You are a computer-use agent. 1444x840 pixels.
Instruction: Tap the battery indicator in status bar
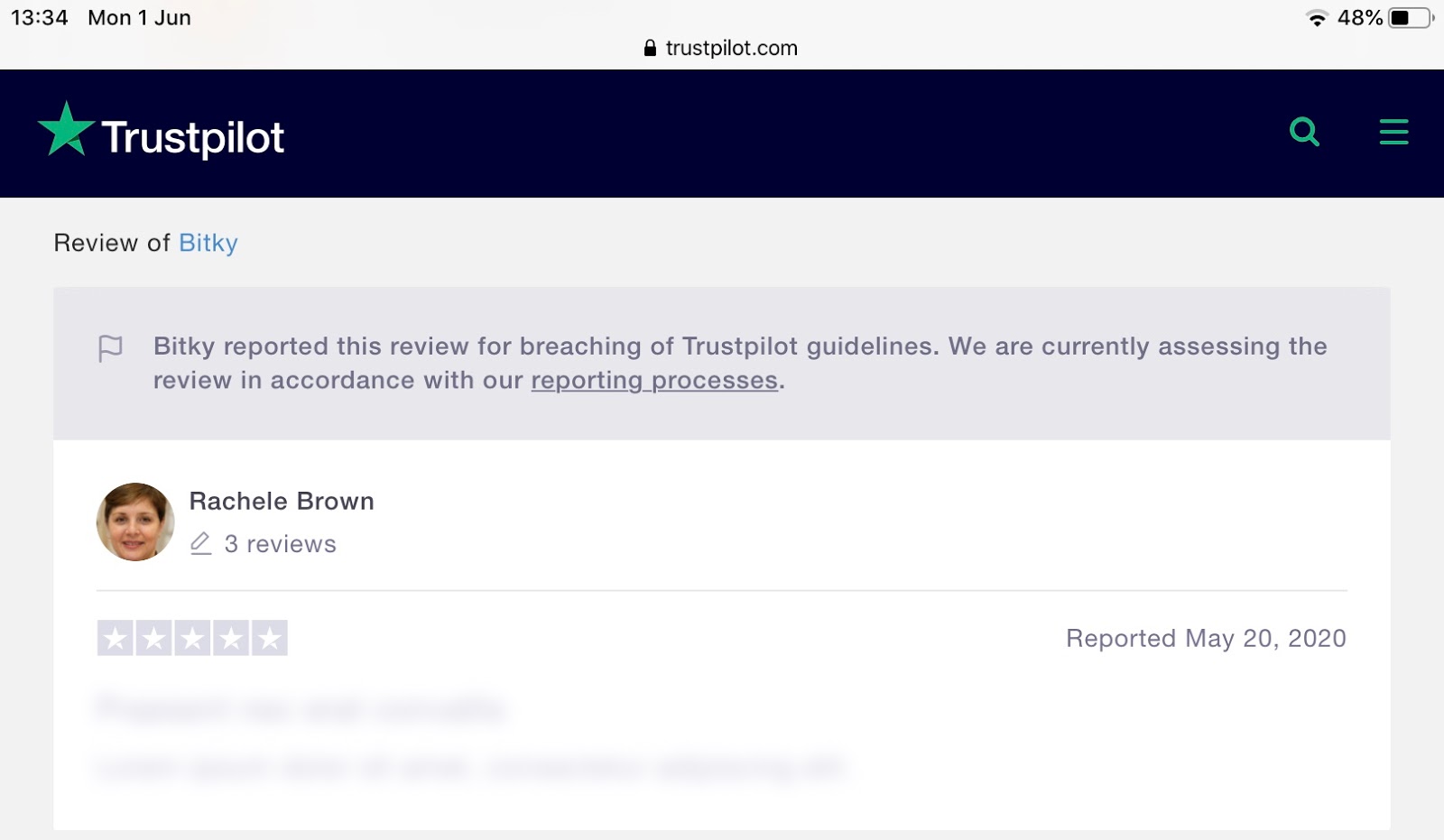pyautogui.click(x=1411, y=18)
